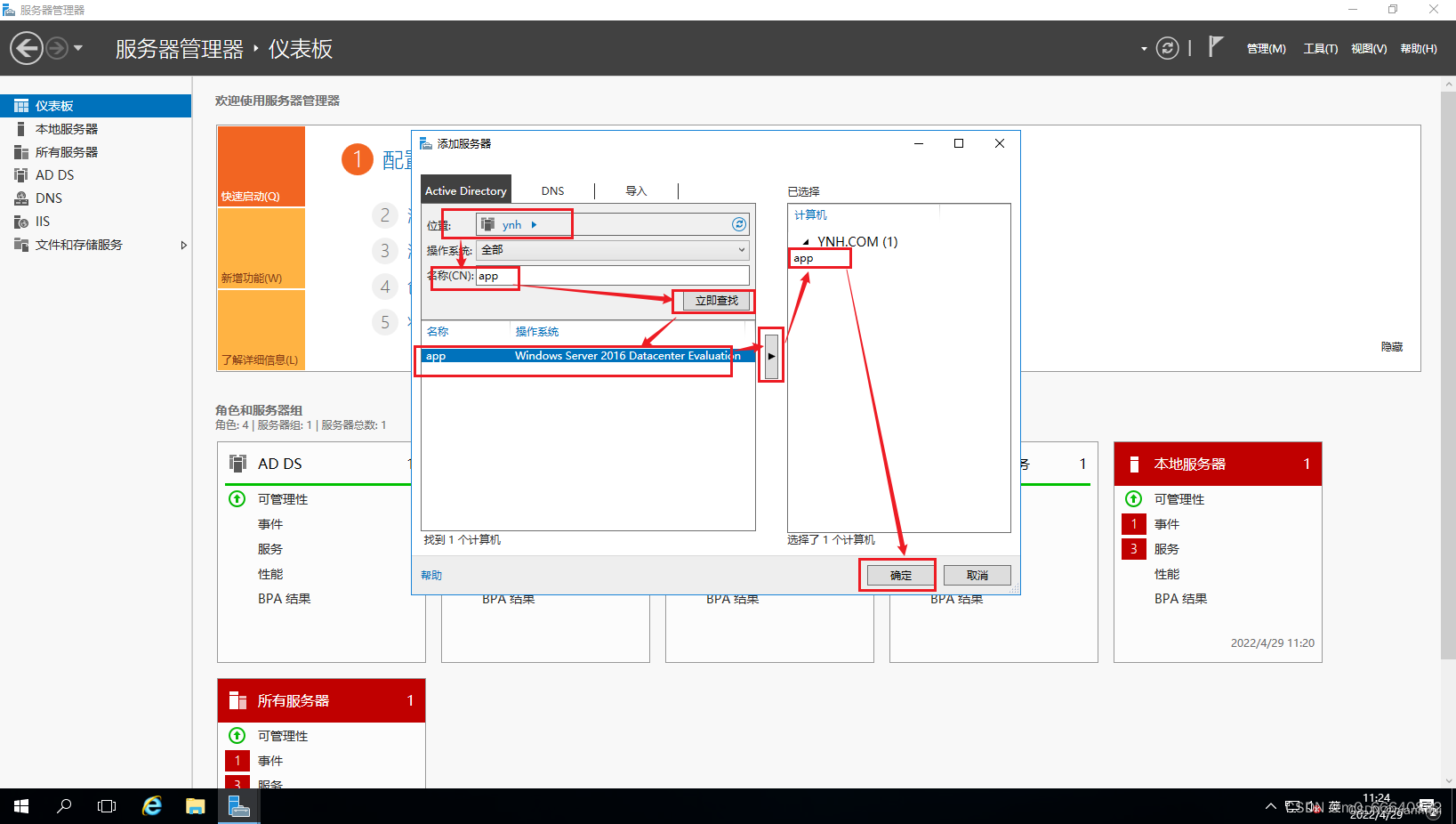Click 隐藏 to hide welcome panel
This screenshot has width=1456, height=824.
(x=1391, y=346)
